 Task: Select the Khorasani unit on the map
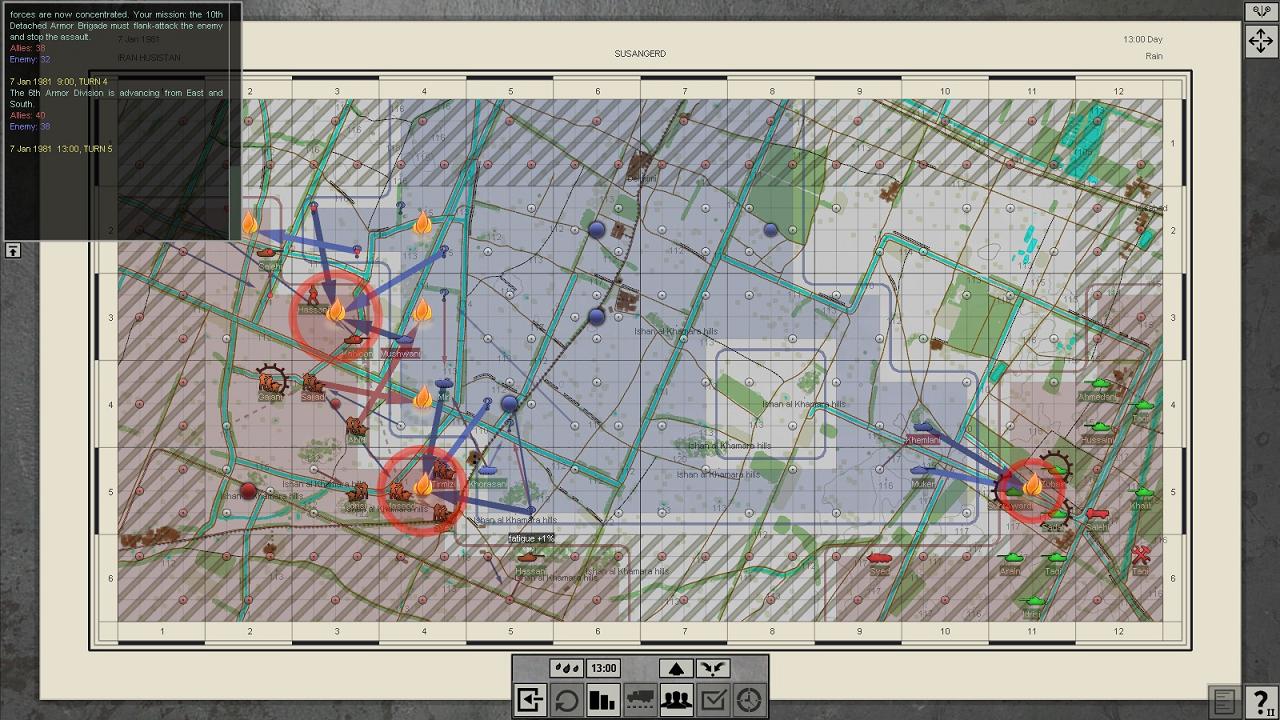(488, 476)
